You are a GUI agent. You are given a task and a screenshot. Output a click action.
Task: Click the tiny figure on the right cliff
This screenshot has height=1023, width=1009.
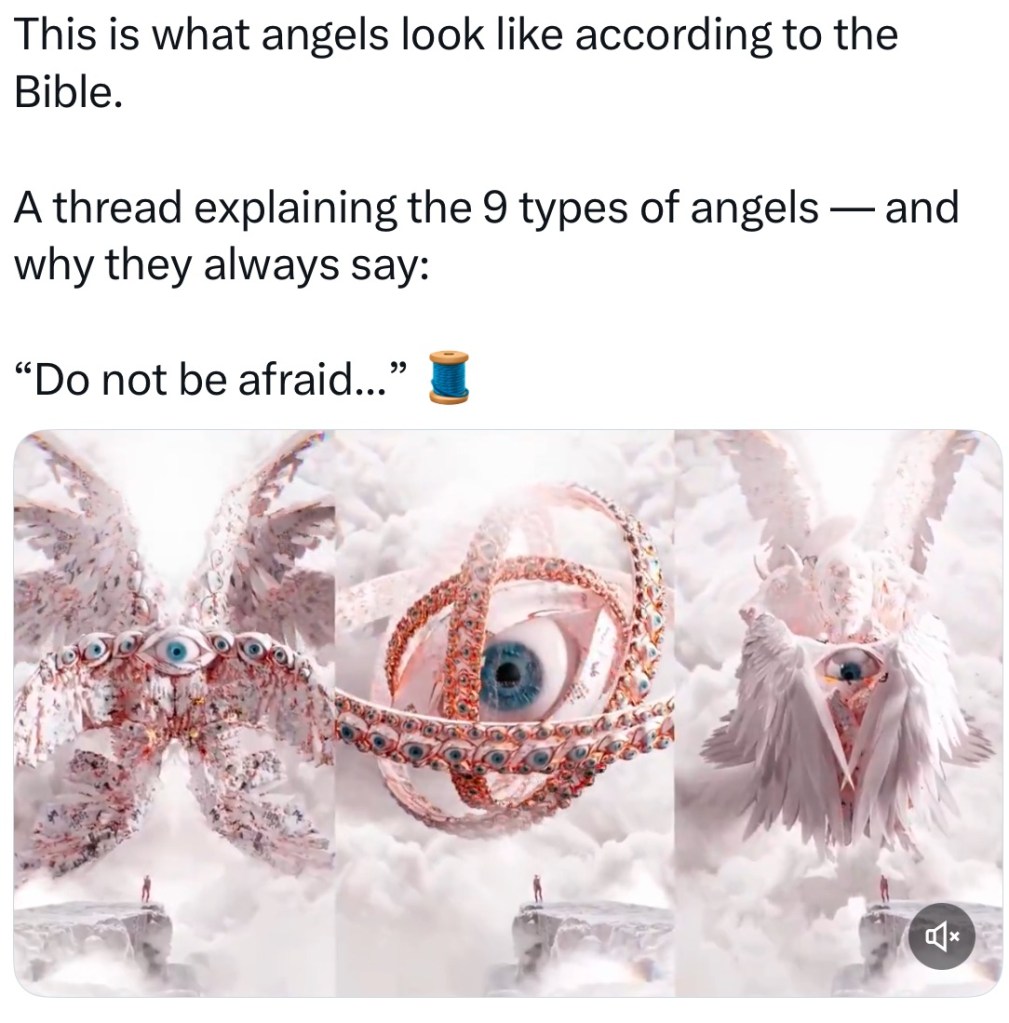[x=885, y=889]
